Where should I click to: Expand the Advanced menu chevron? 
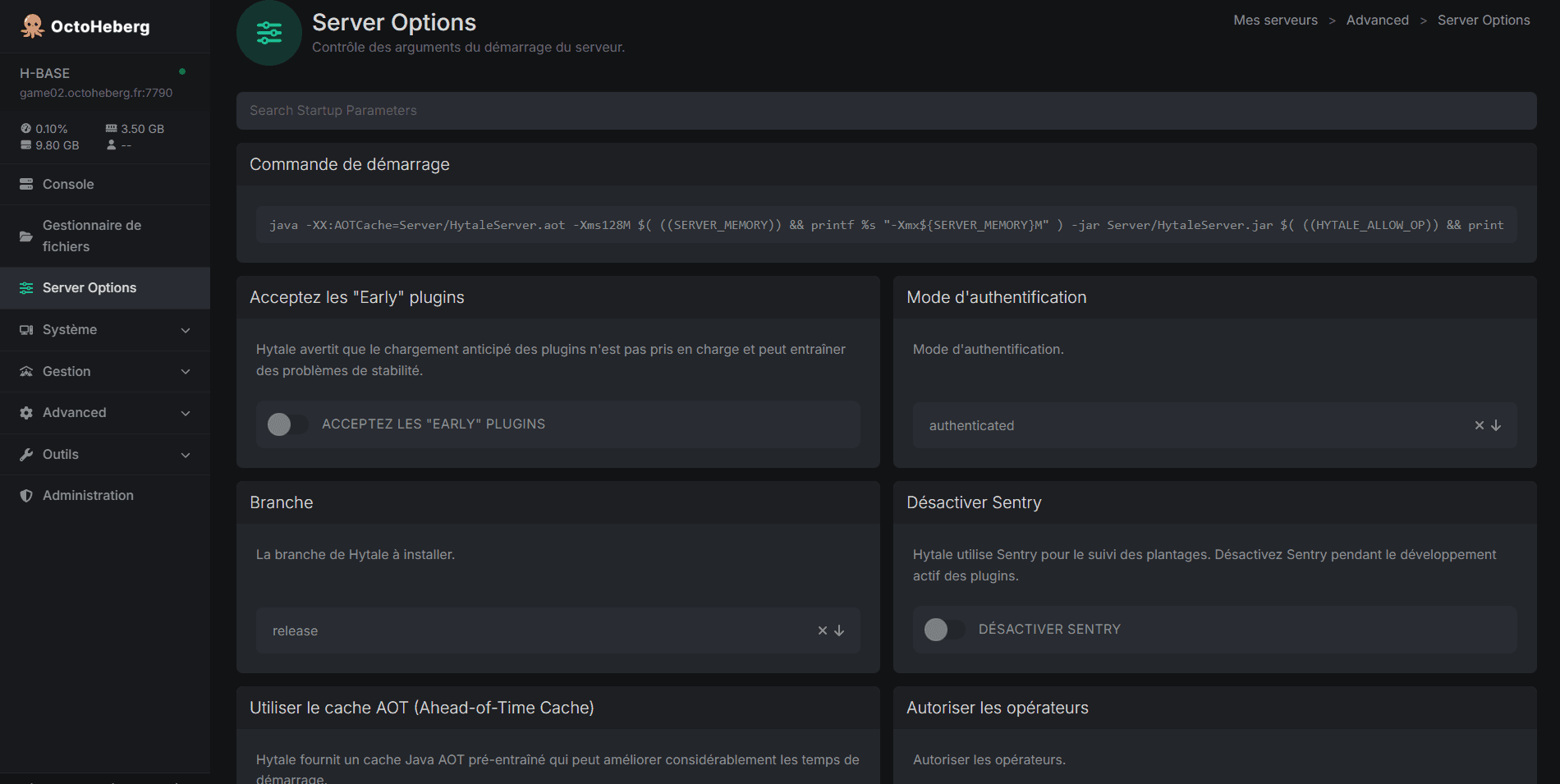point(186,413)
